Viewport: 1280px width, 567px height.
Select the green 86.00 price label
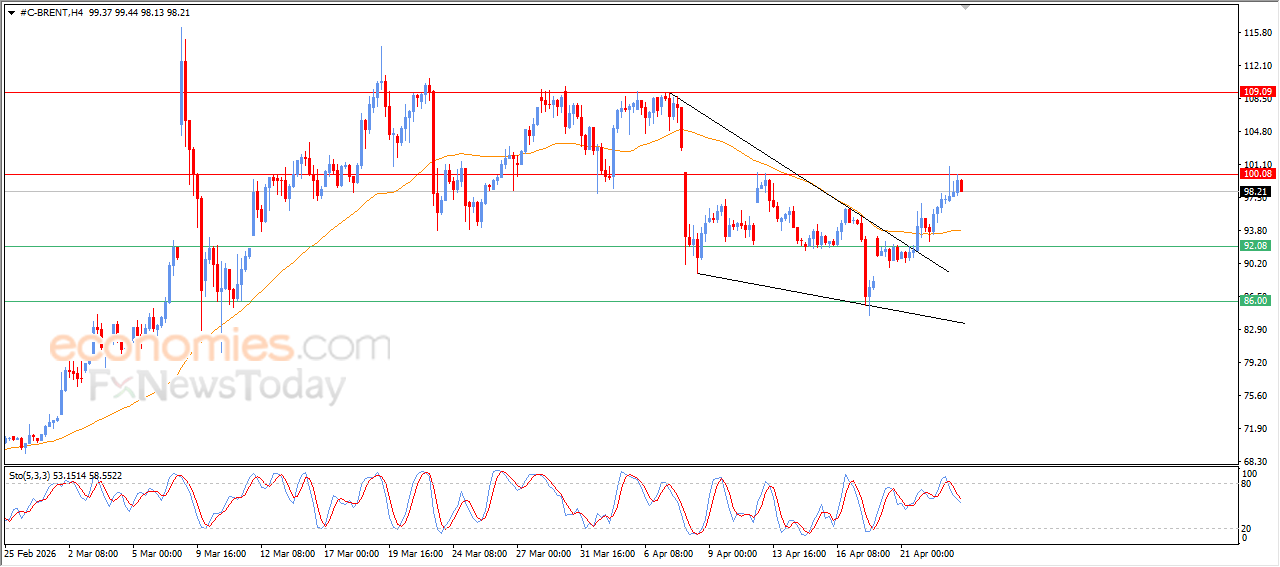[x=1255, y=300]
